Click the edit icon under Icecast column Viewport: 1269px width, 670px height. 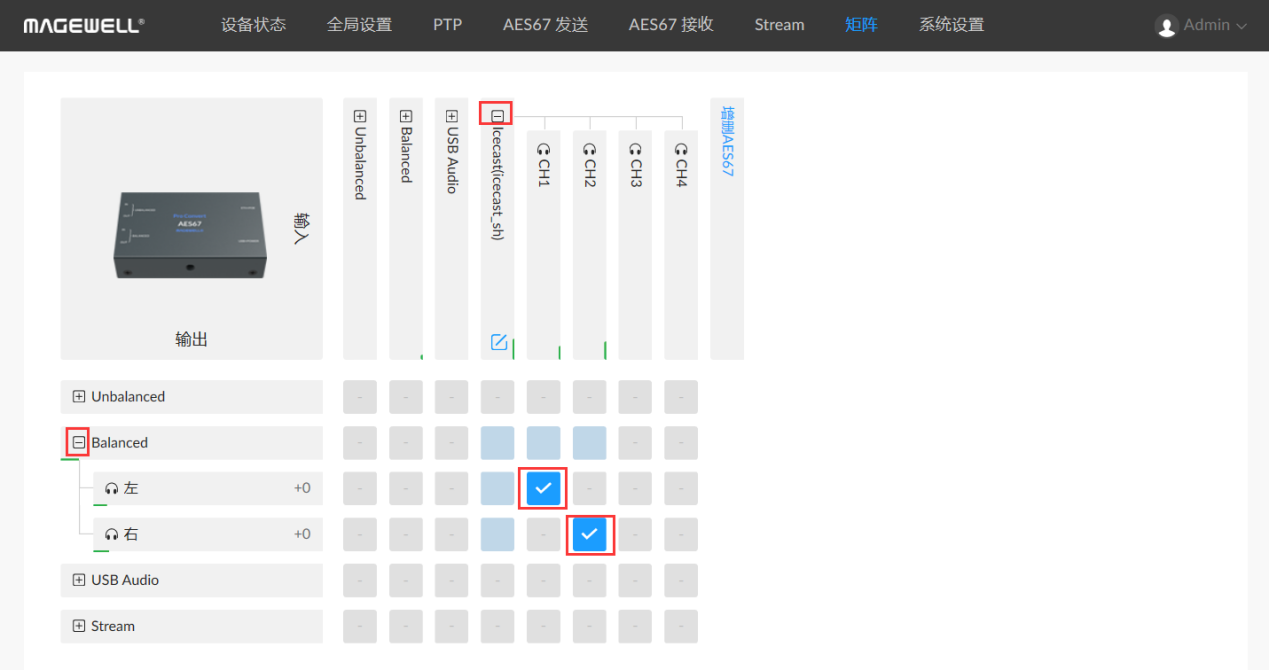click(x=499, y=343)
